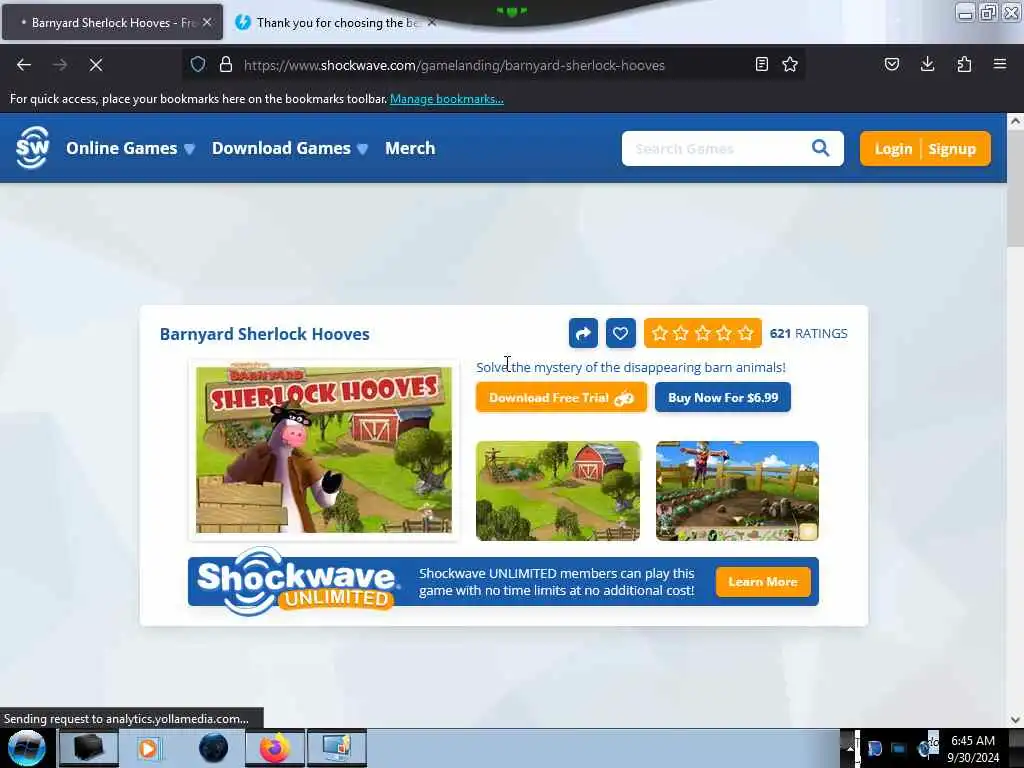1024x768 pixels.
Task: Open extensions puzzle icon
Action: coord(964,64)
